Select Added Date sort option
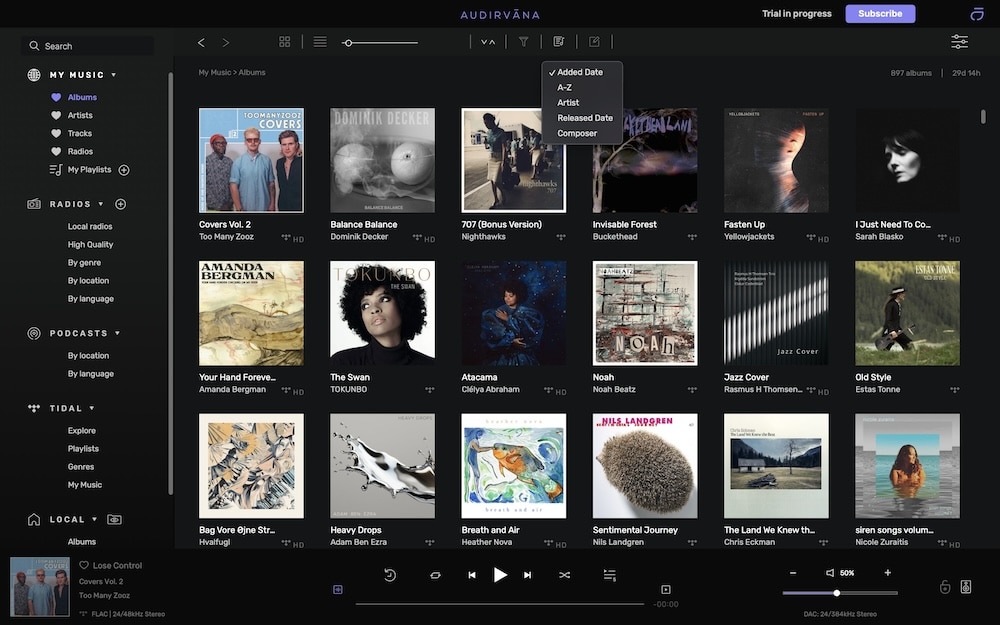Viewport: 1000px width, 625px height. point(582,72)
